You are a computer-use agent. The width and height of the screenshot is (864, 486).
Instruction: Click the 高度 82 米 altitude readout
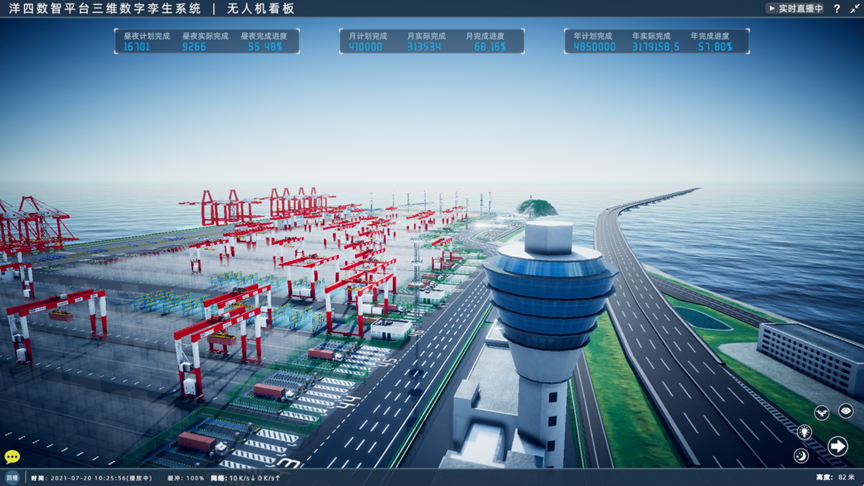836,478
